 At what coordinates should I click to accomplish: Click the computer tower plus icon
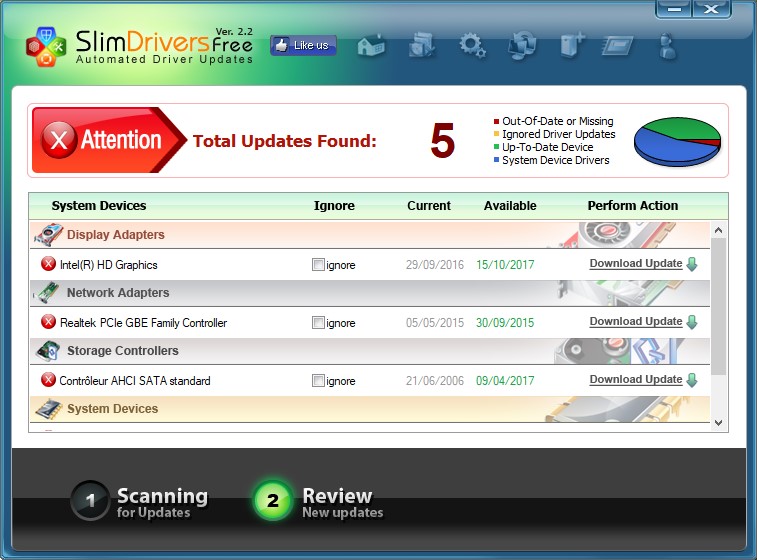(572, 45)
